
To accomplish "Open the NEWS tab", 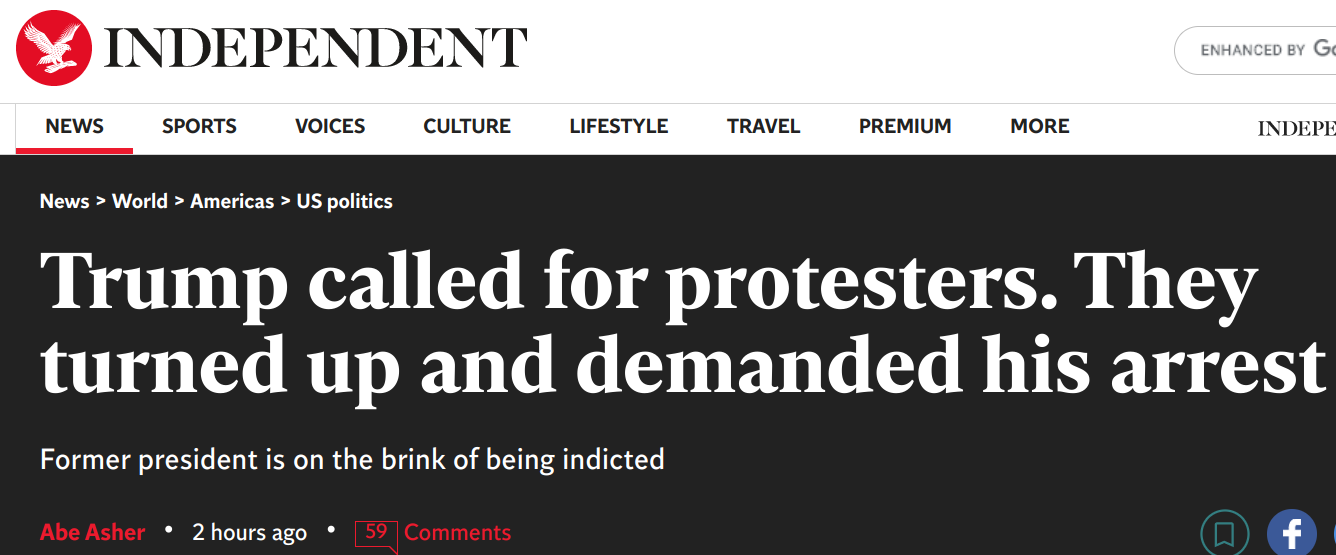I will tap(74, 126).
